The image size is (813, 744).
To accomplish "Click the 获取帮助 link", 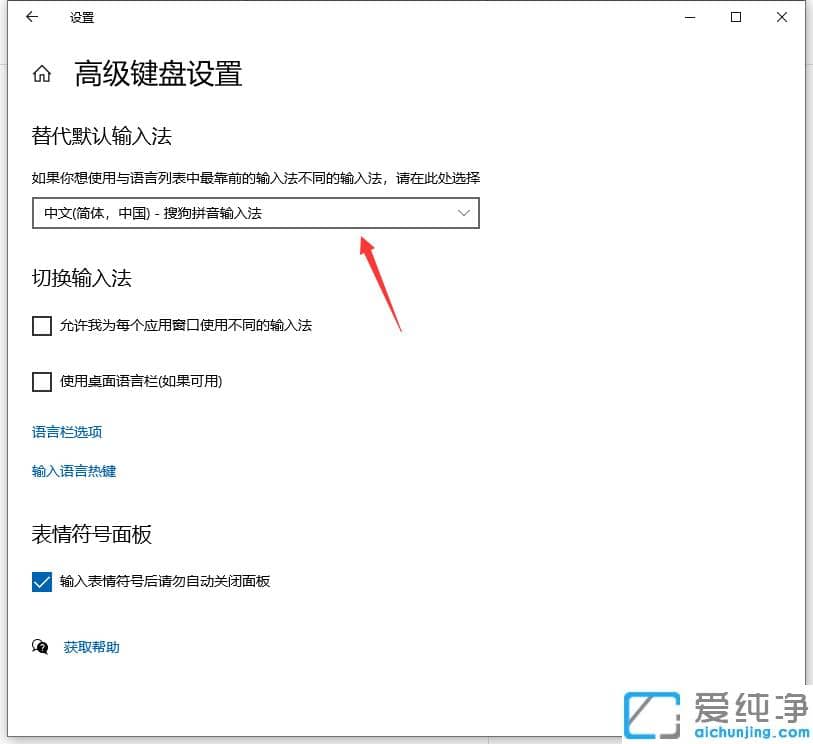I will point(91,647).
